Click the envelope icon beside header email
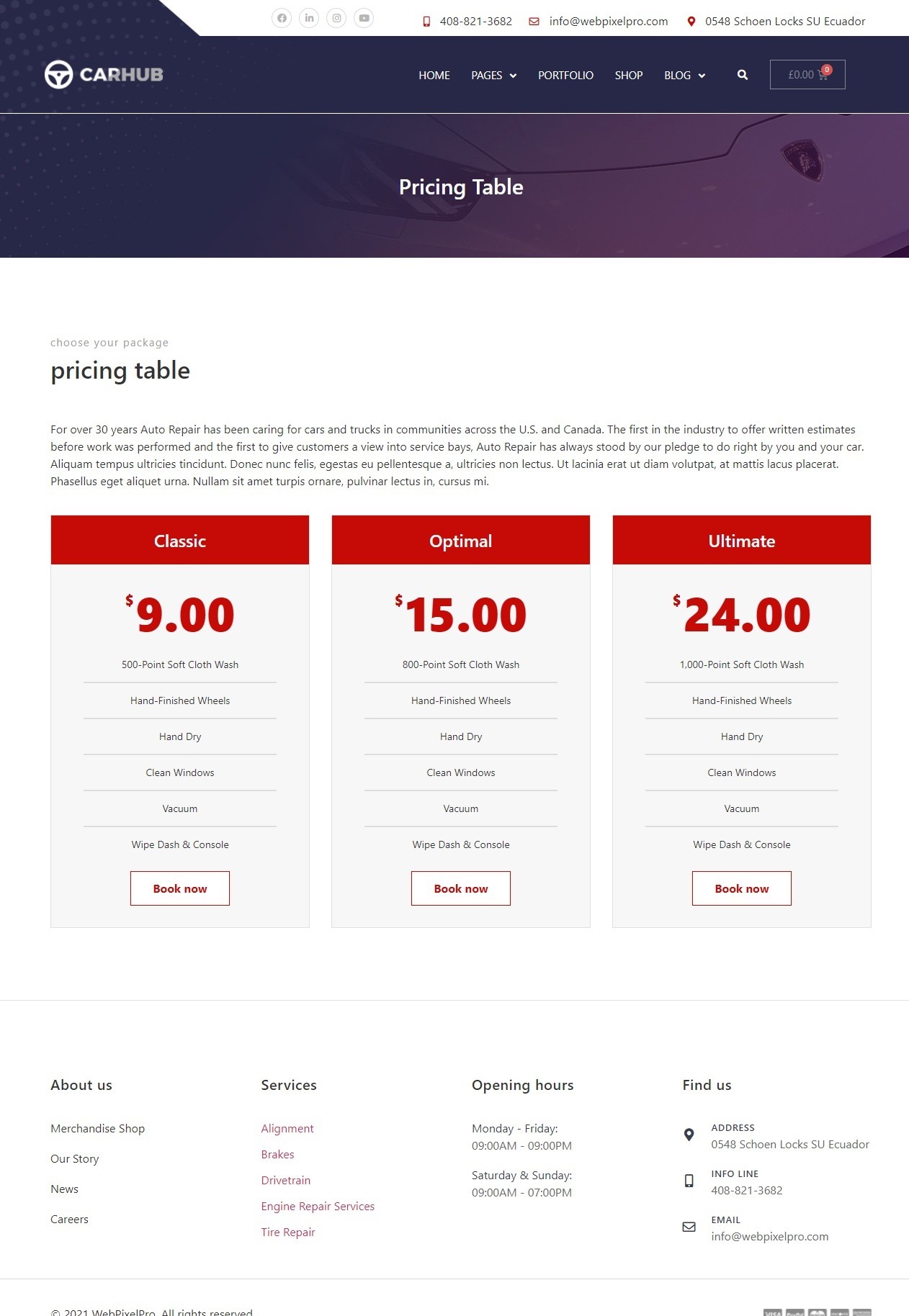This screenshot has height=1316, width=909. [x=534, y=22]
